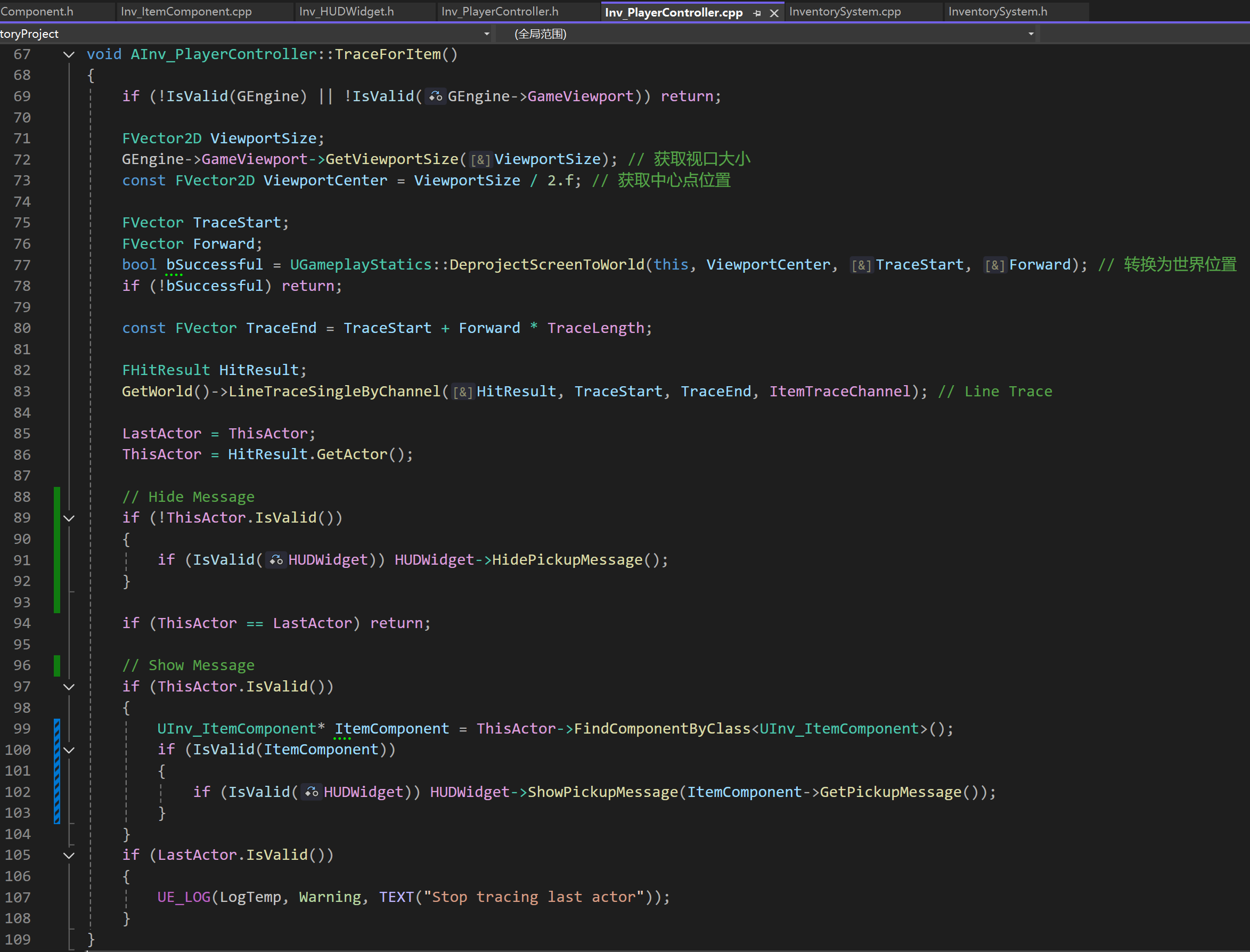Click the hint icon before HUDWidget on line 102
Viewport: 1250px width, 952px height.
point(312,792)
